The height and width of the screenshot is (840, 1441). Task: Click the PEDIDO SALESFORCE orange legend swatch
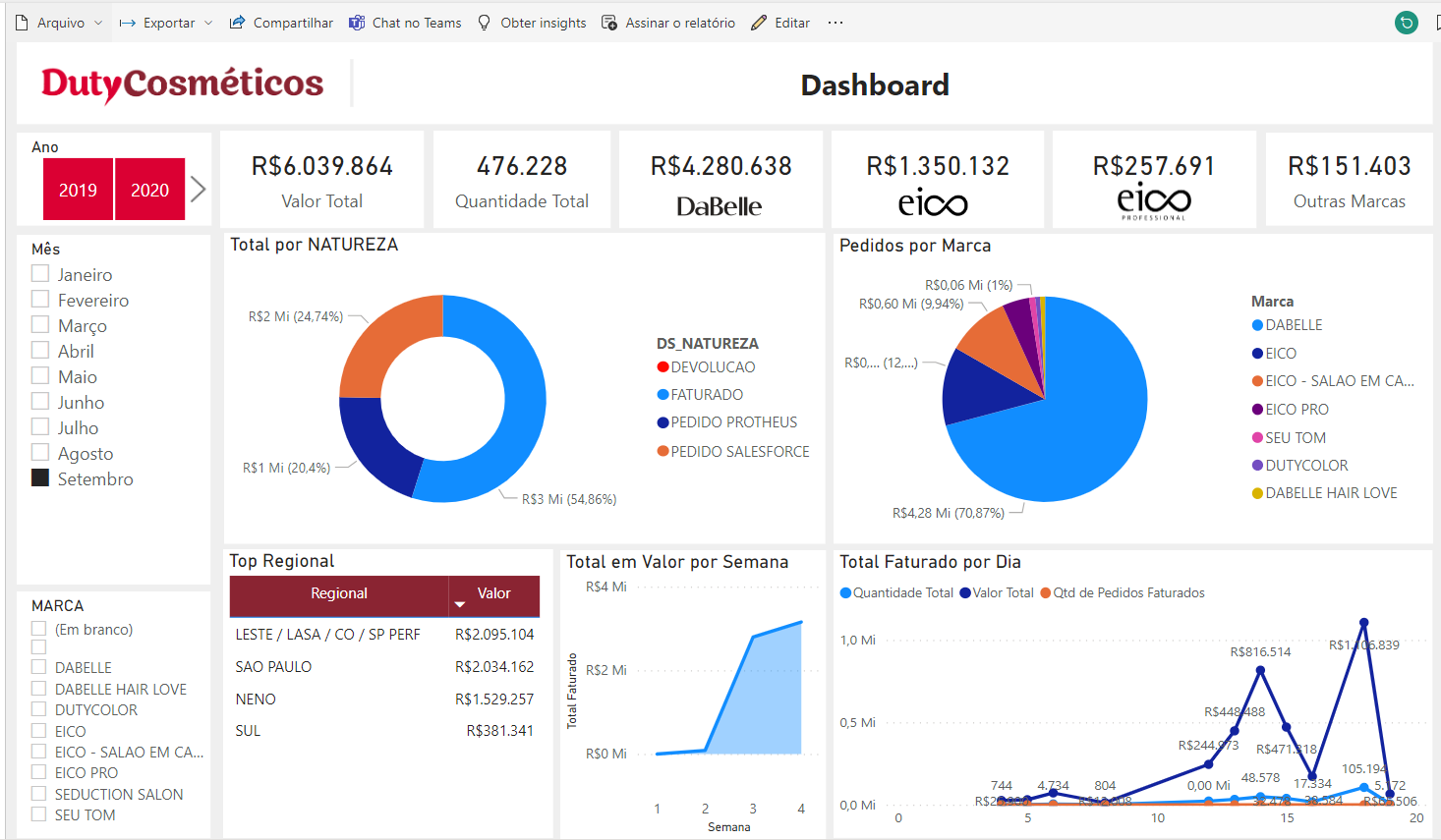pyautogui.click(x=663, y=452)
